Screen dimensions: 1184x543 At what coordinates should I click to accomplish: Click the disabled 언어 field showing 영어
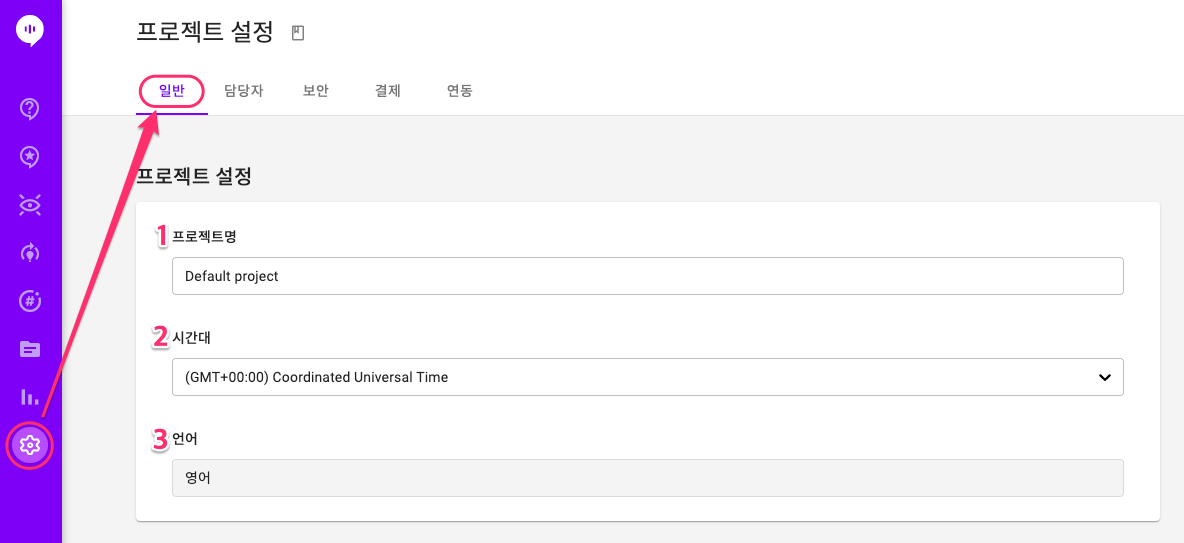[x=648, y=478]
